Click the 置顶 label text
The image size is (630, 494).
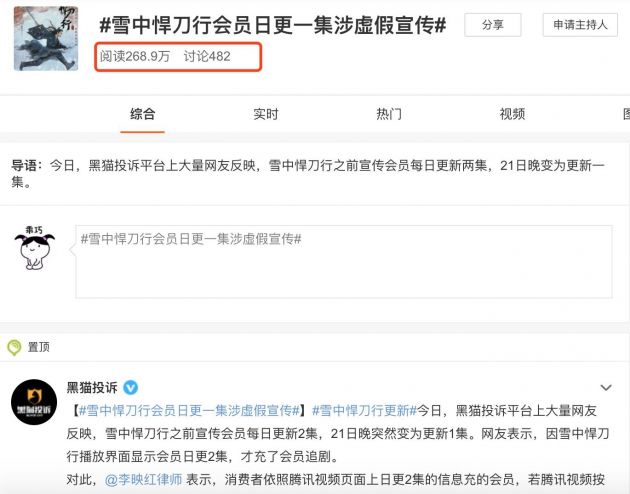point(39,347)
